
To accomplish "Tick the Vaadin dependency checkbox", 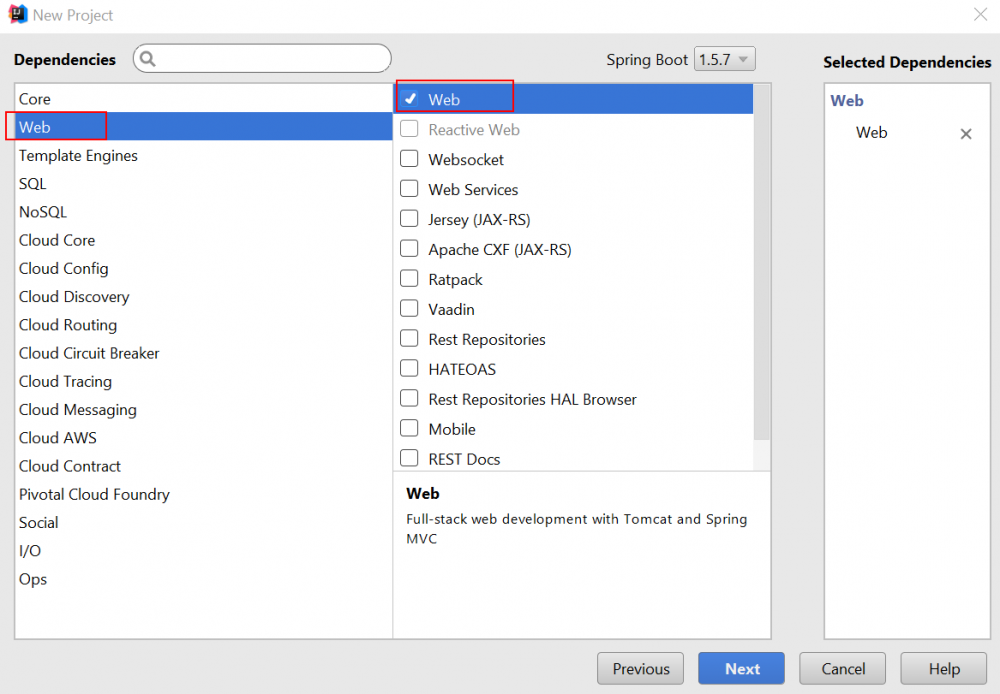I will tap(409, 309).
